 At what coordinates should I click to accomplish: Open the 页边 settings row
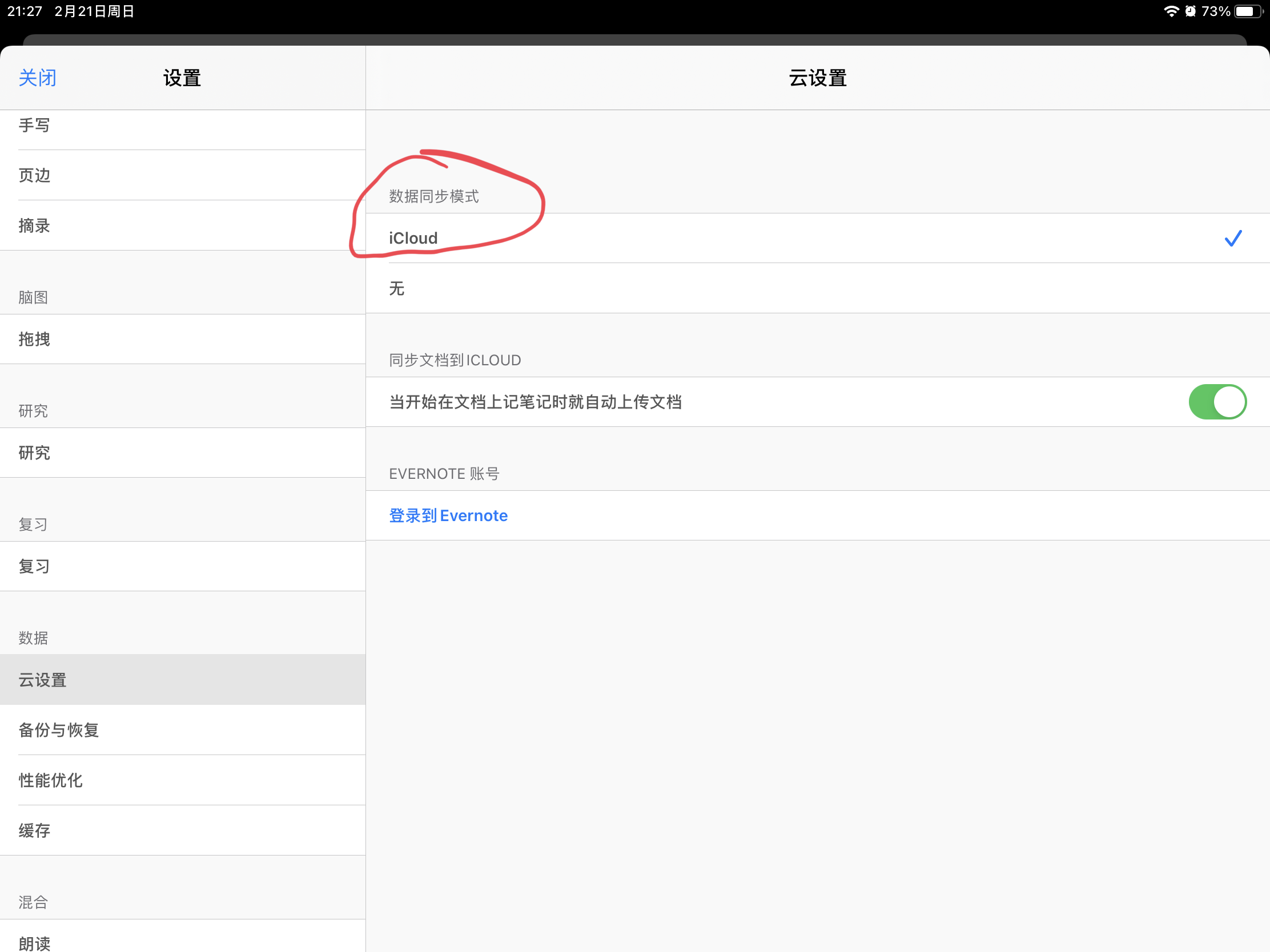(183, 175)
